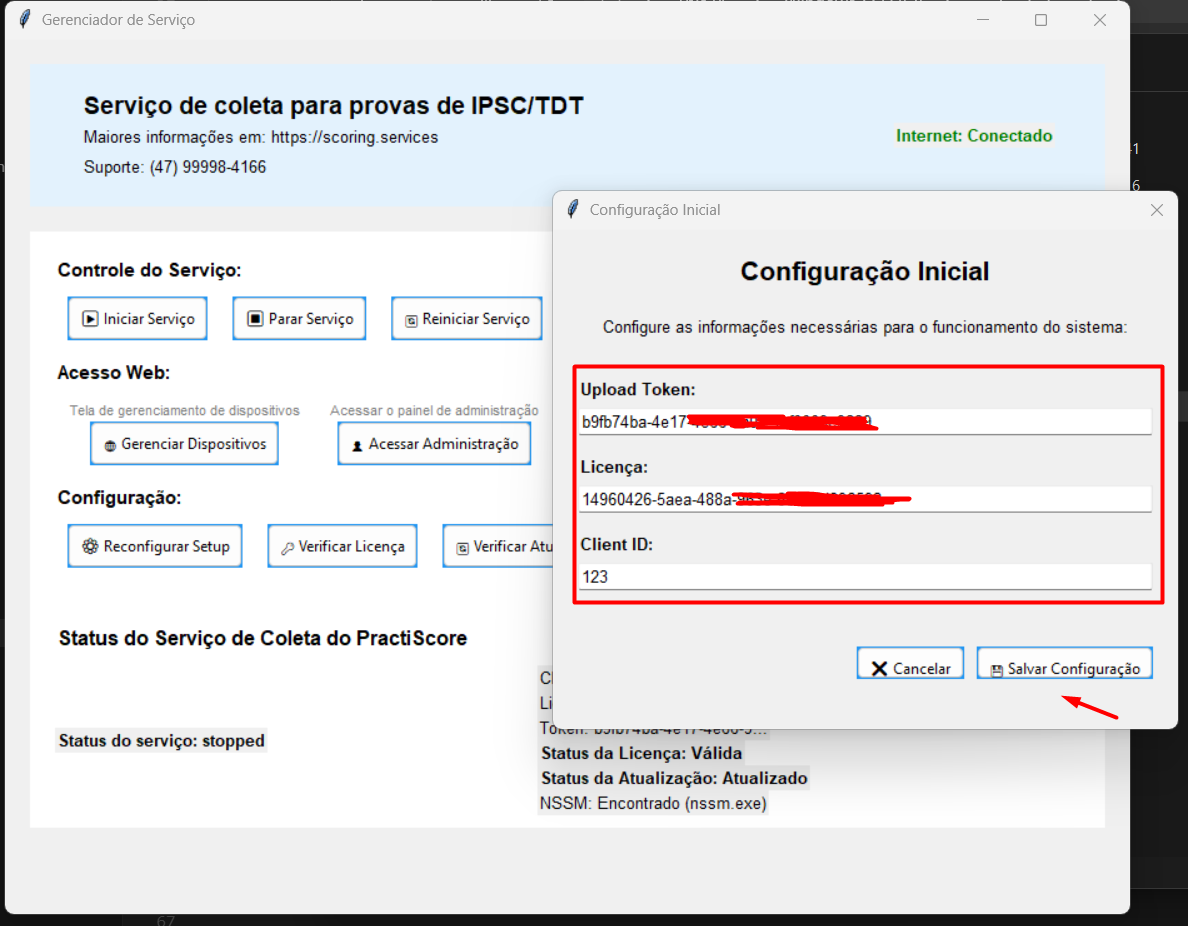Click Status da Atualização: Atualizado text
This screenshot has height=926, width=1188.
674,778
